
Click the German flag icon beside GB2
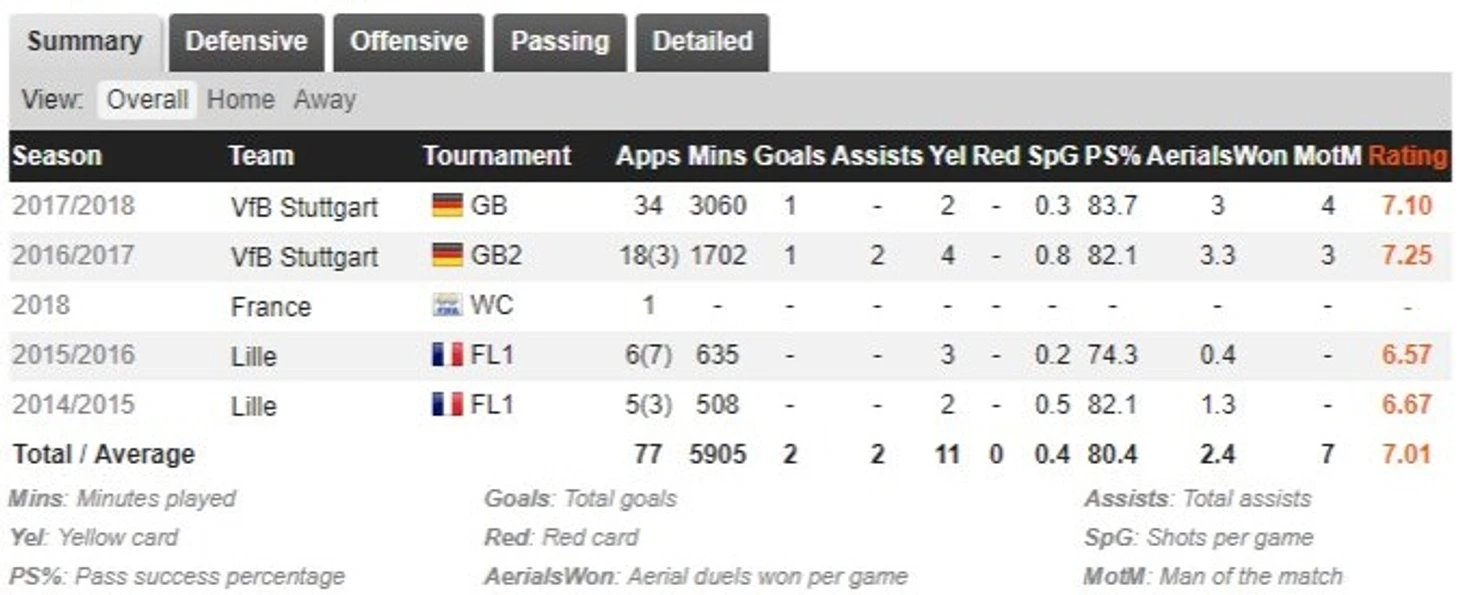click(447, 255)
